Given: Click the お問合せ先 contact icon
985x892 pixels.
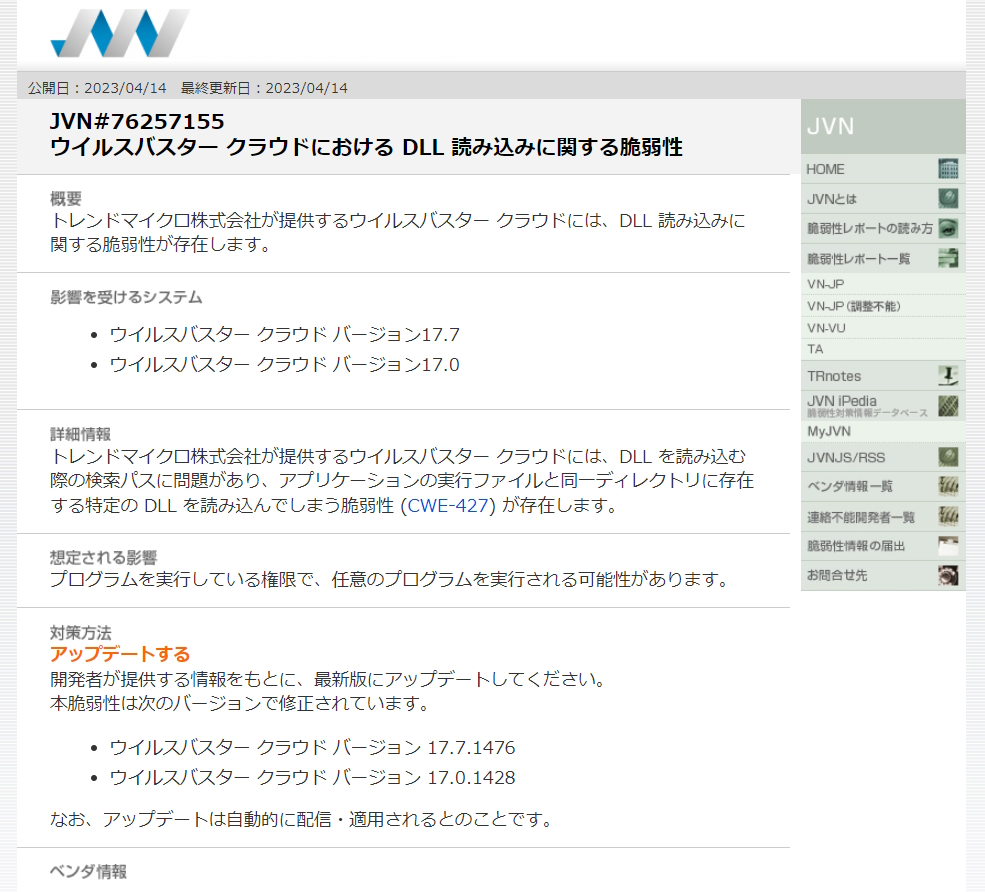Looking at the screenshot, I should tap(950, 575).
